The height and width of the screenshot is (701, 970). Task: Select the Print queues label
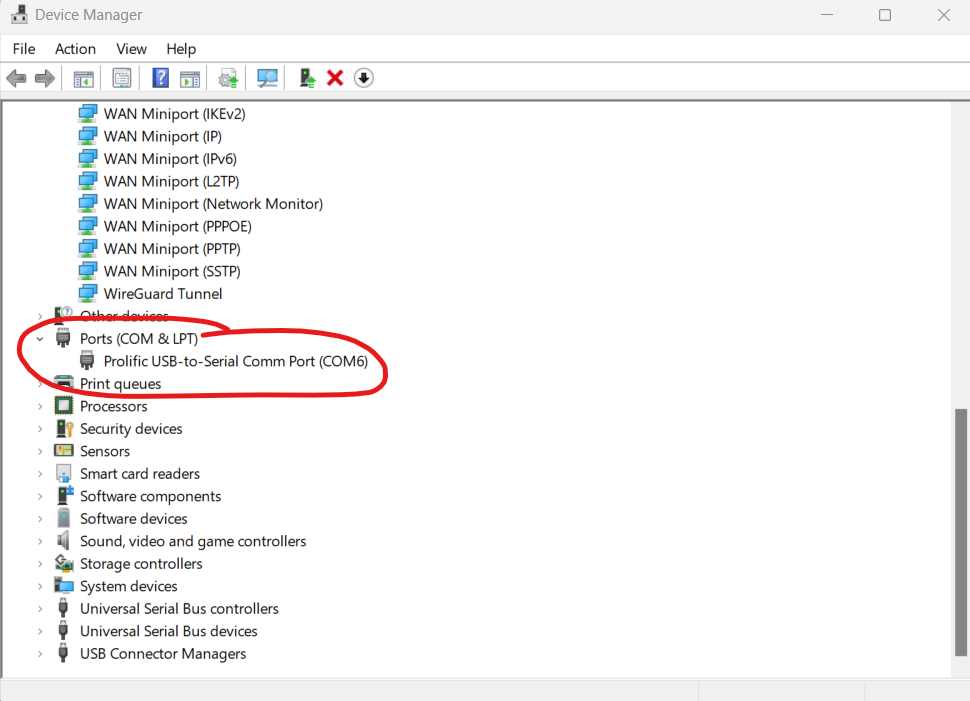coord(121,384)
